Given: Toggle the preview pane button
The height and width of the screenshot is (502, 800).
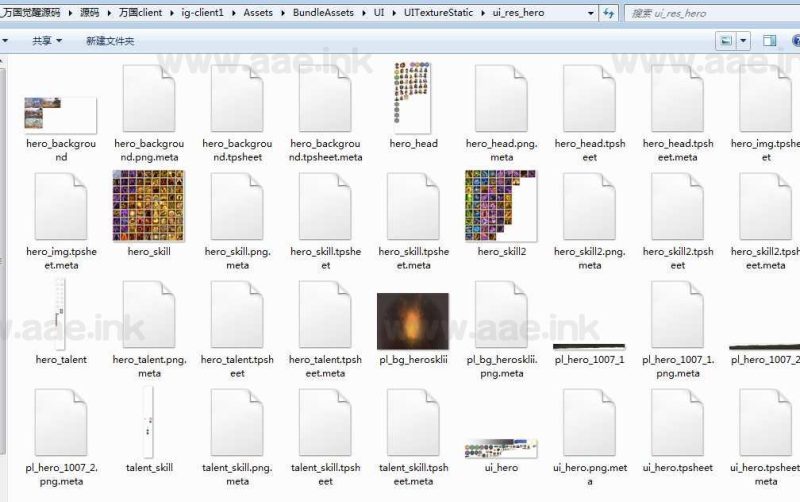Looking at the screenshot, I should (770, 41).
